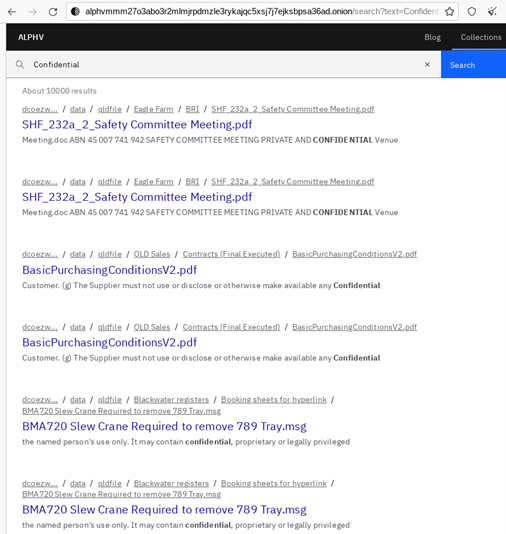This screenshot has width=506, height=534.
Task: Open first SHF_232a_2_Safety Committee Meeting.pdf title
Action: (x=137, y=125)
